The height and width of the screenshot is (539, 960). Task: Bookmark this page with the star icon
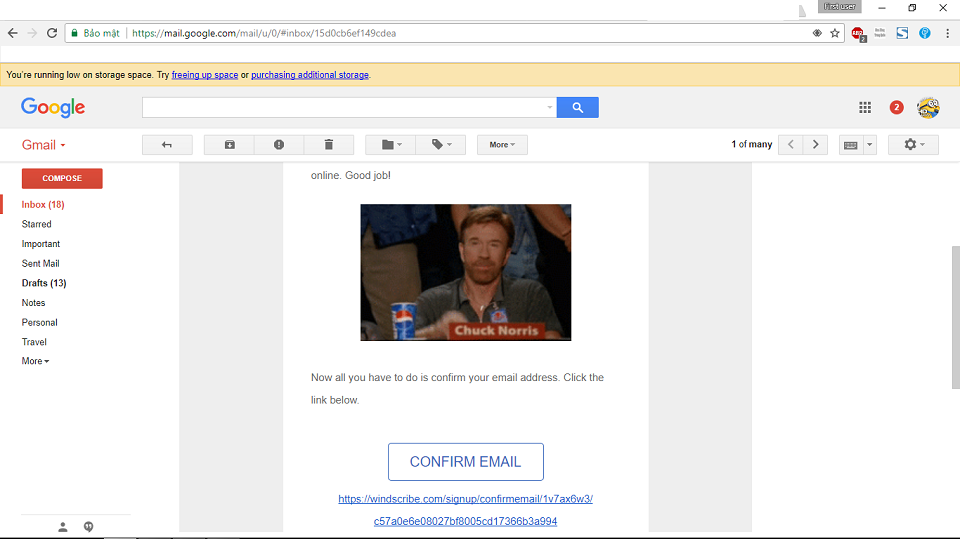pos(834,33)
